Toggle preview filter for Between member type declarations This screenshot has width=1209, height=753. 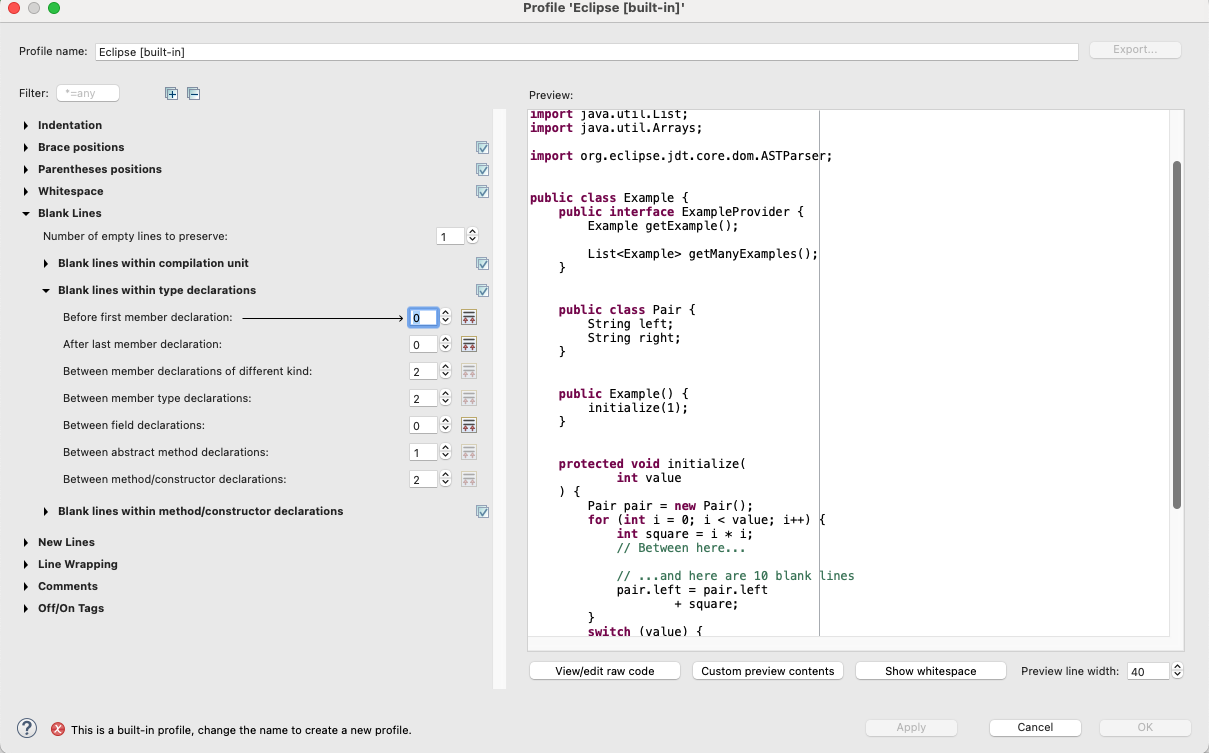coord(468,398)
